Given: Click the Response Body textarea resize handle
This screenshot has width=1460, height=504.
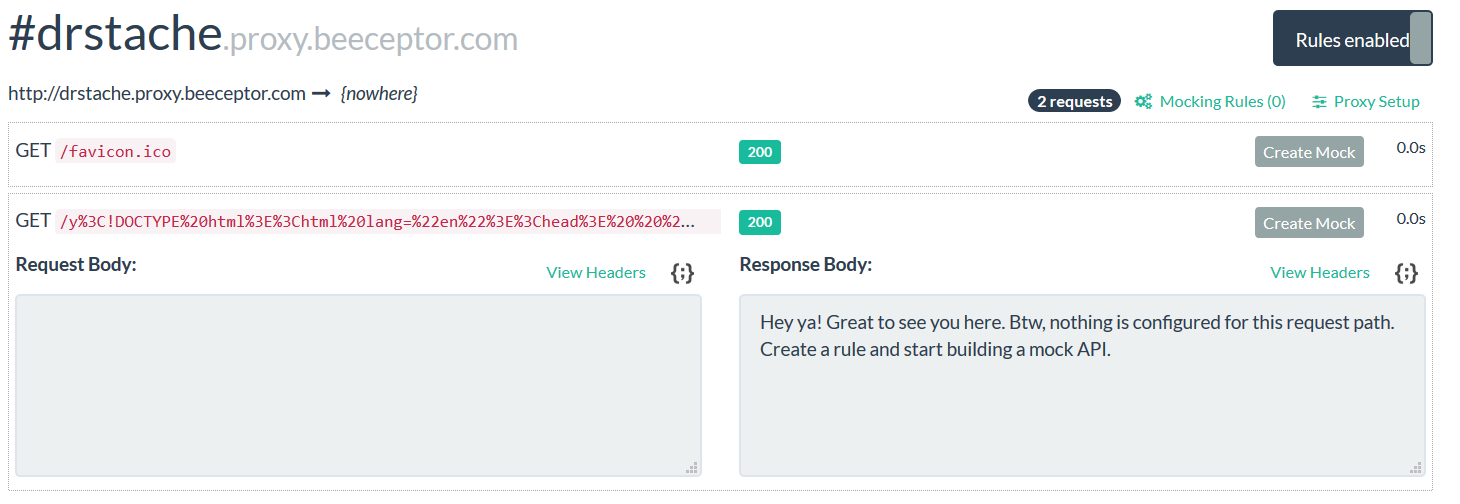Looking at the screenshot, I should click(1415, 467).
